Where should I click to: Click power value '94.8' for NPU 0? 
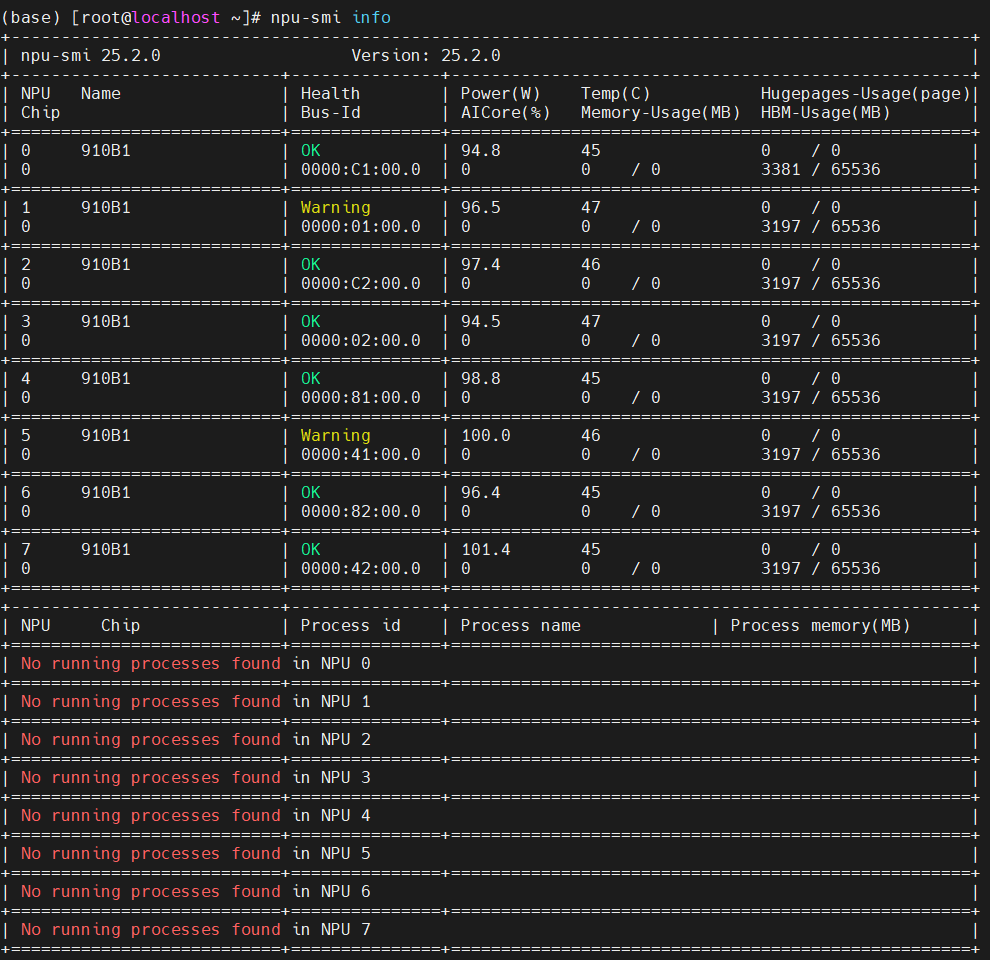[x=480, y=151]
